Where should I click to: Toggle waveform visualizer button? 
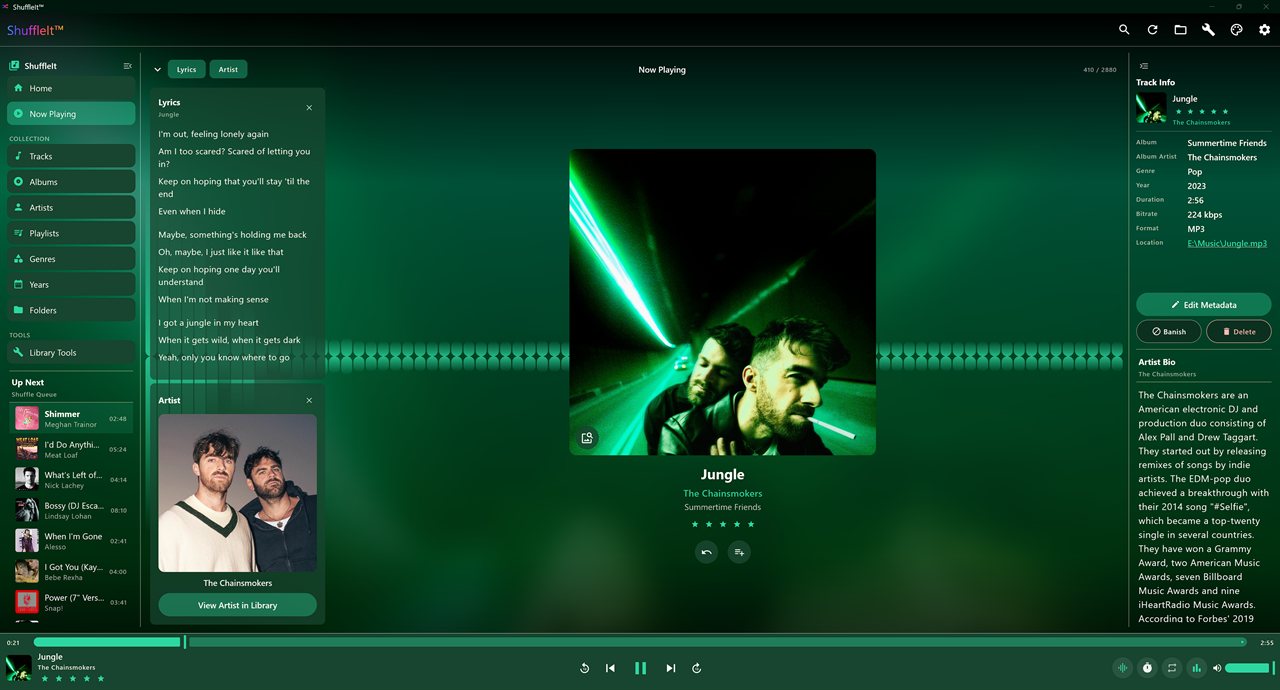pos(1122,668)
